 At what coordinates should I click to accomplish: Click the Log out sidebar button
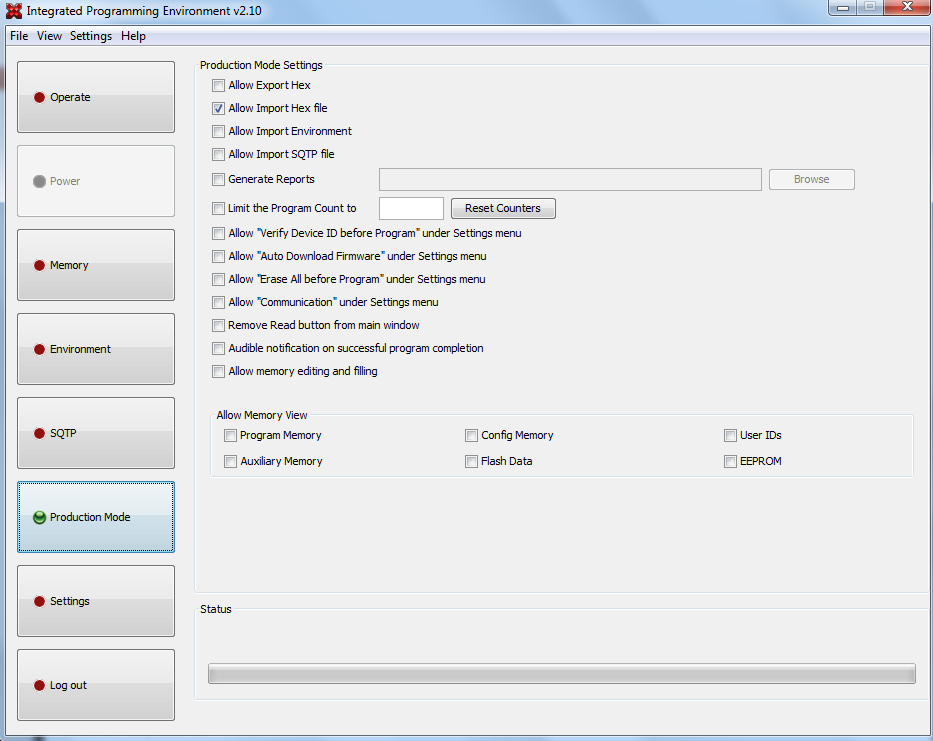95,685
